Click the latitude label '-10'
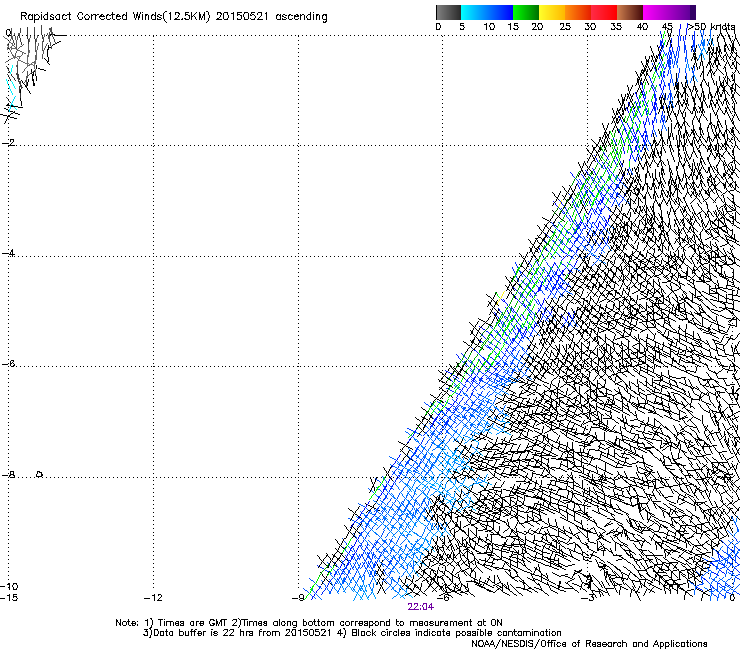 click(9, 586)
